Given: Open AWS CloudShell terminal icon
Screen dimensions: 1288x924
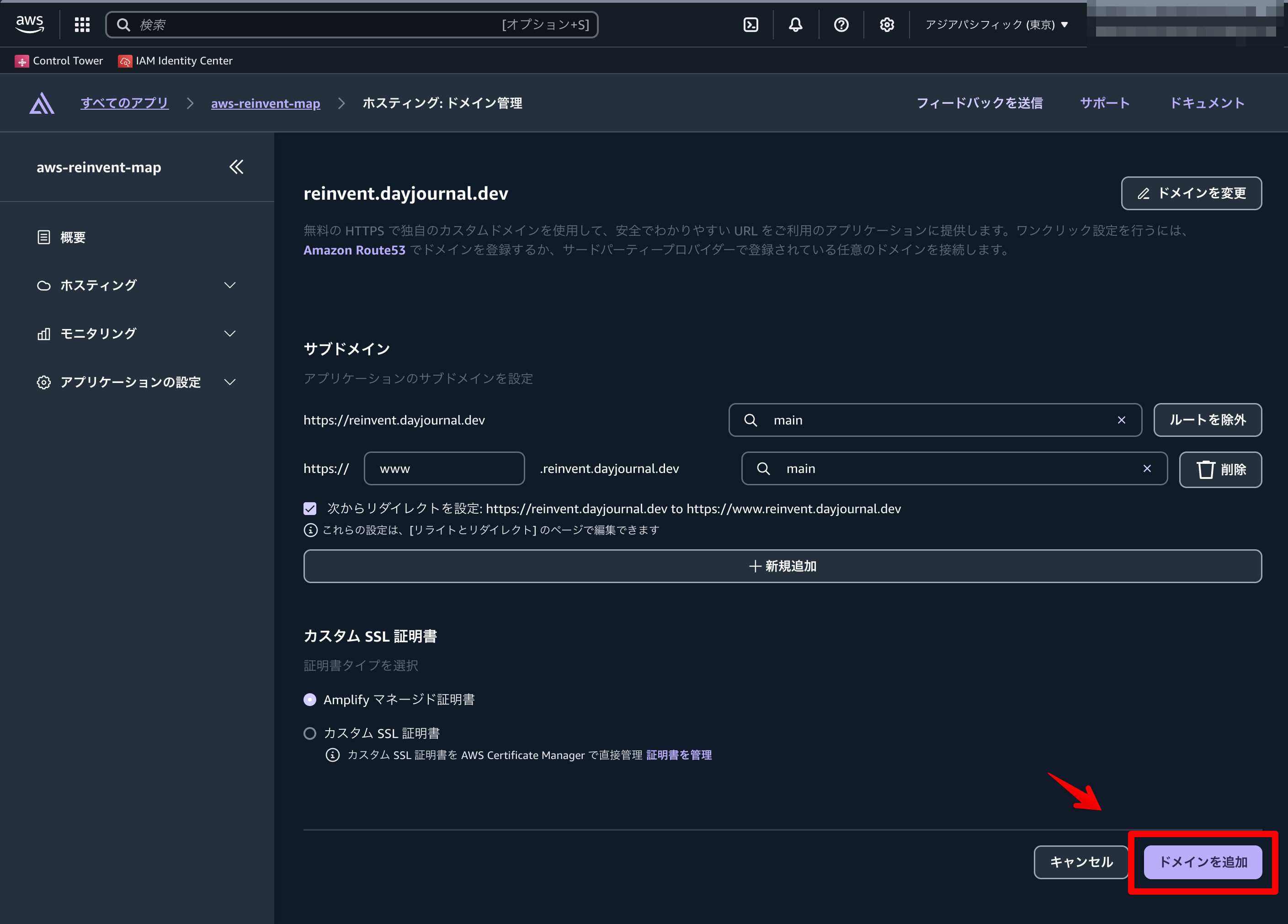Looking at the screenshot, I should [751, 24].
